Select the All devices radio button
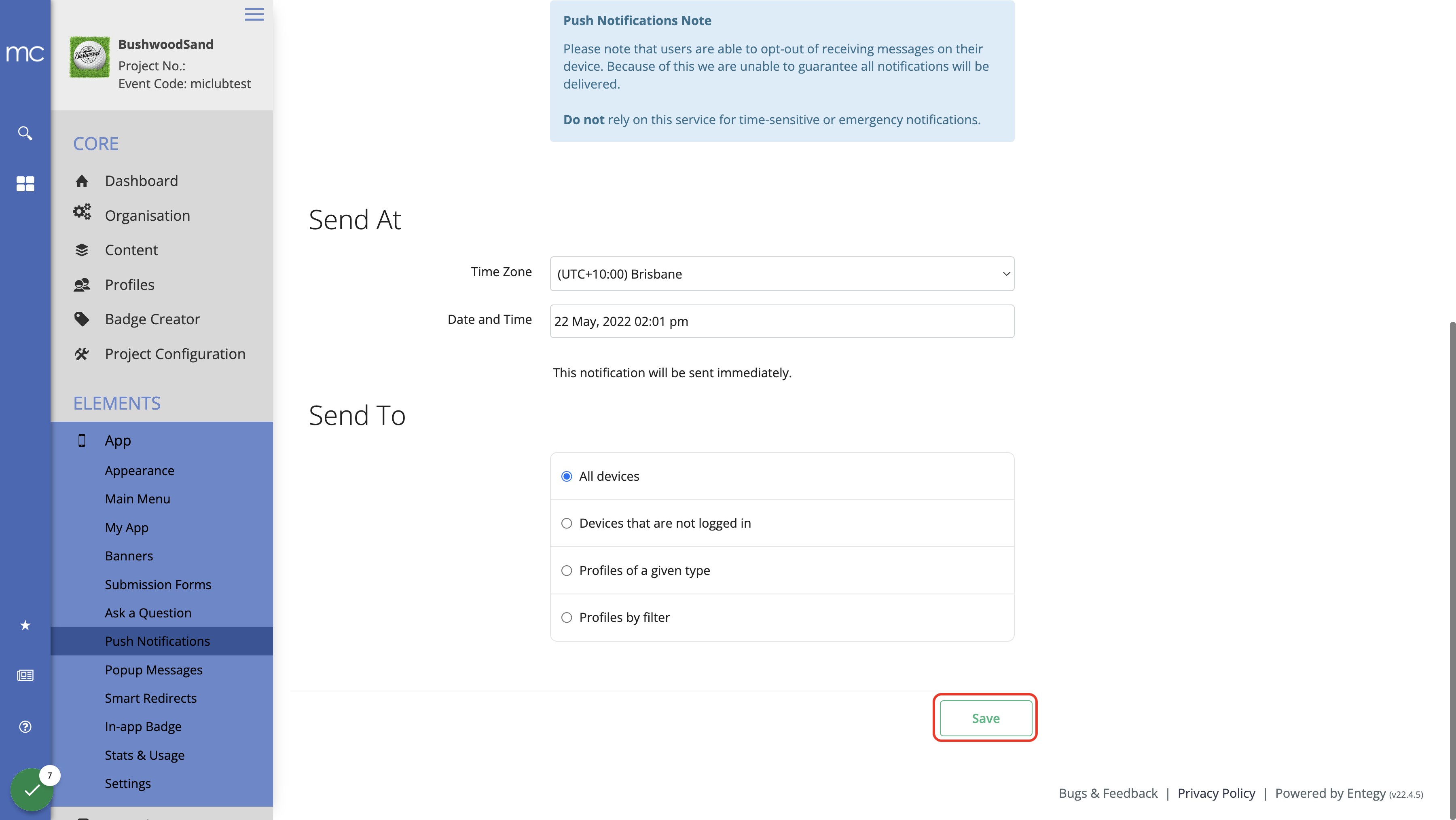The height and width of the screenshot is (820, 1456). click(566, 476)
